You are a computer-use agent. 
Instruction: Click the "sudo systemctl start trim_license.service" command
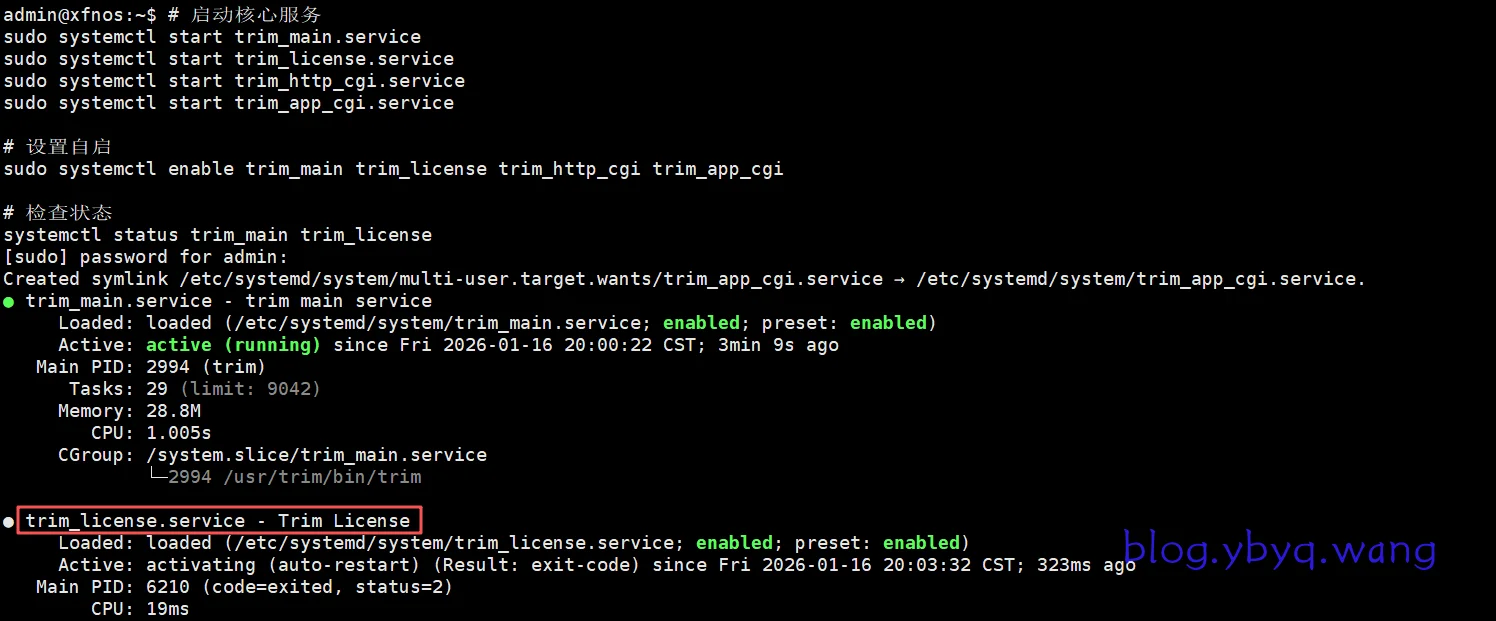(228, 59)
